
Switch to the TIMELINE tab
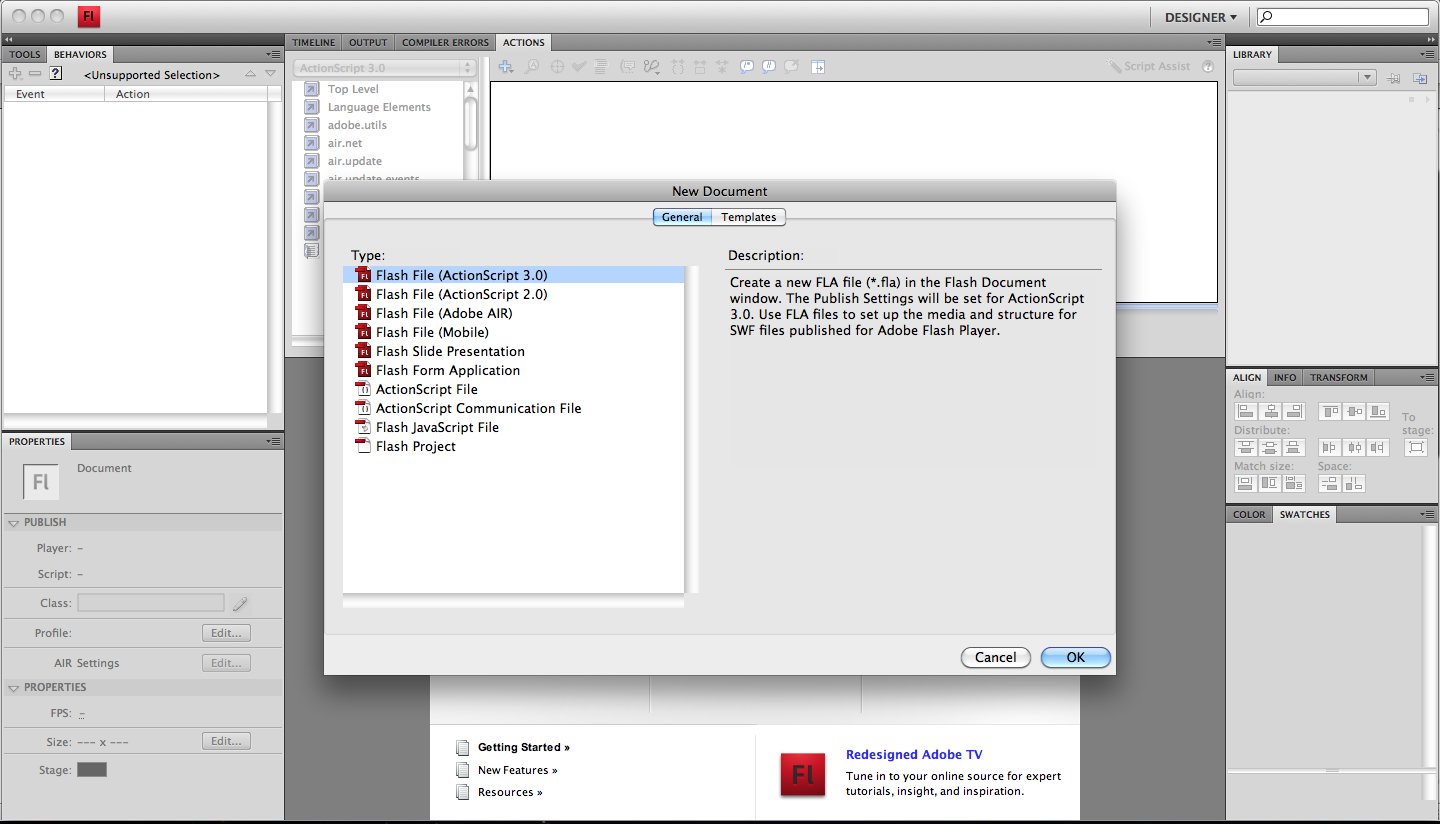(x=314, y=42)
